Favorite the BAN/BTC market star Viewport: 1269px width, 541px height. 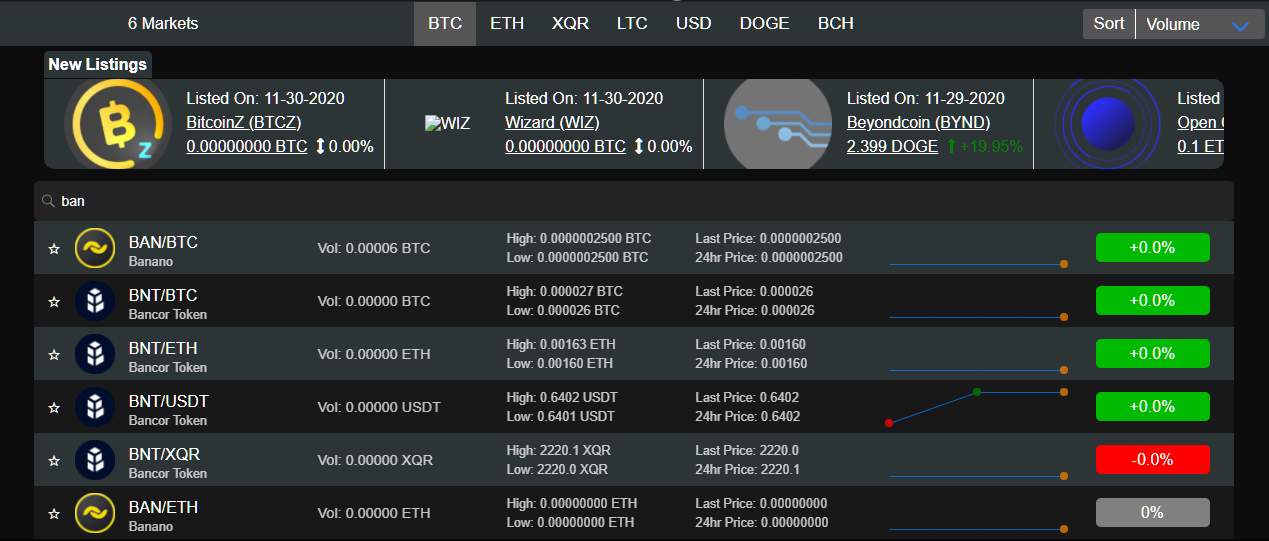(54, 248)
